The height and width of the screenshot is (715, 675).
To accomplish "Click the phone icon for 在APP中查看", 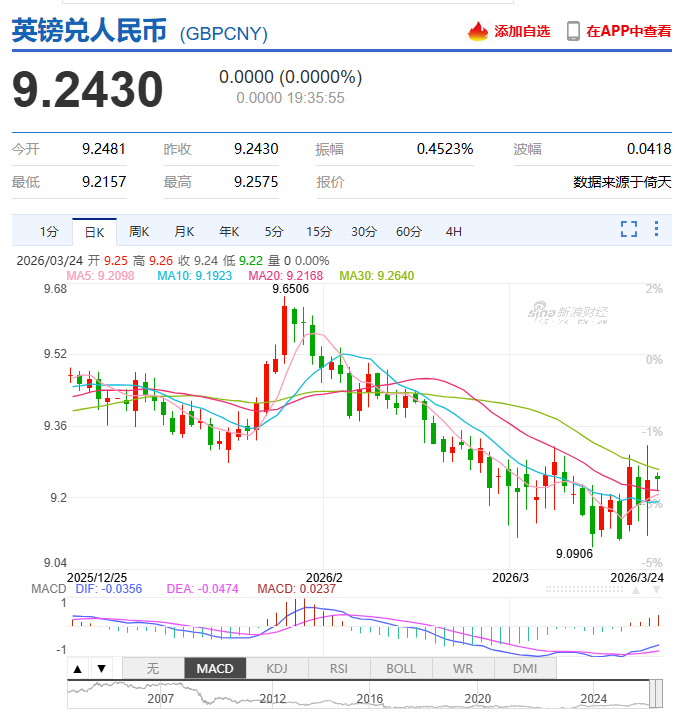I will [x=573, y=31].
